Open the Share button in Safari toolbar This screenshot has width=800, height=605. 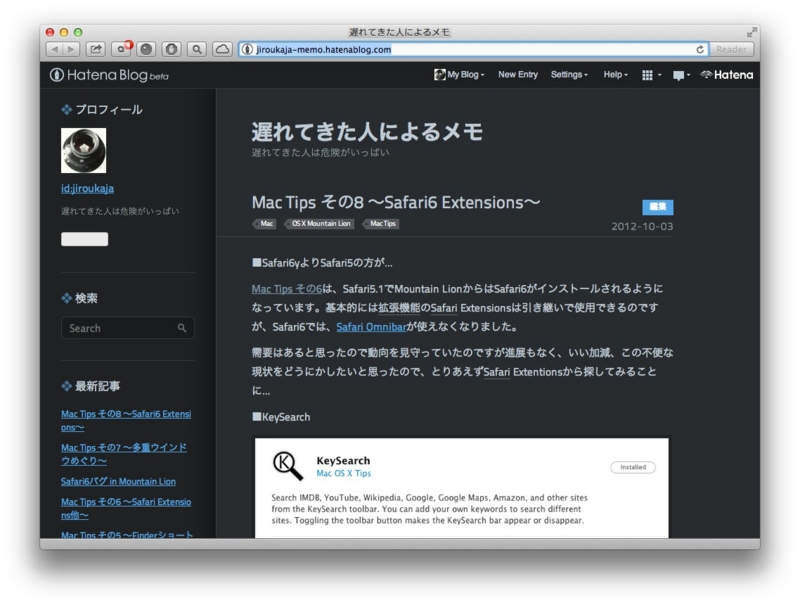click(95, 49)
